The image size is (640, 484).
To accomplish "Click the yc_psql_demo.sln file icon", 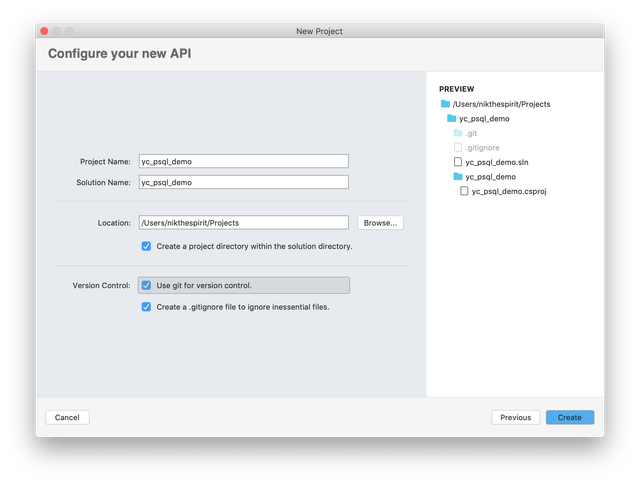I will (x=458, y=161).
